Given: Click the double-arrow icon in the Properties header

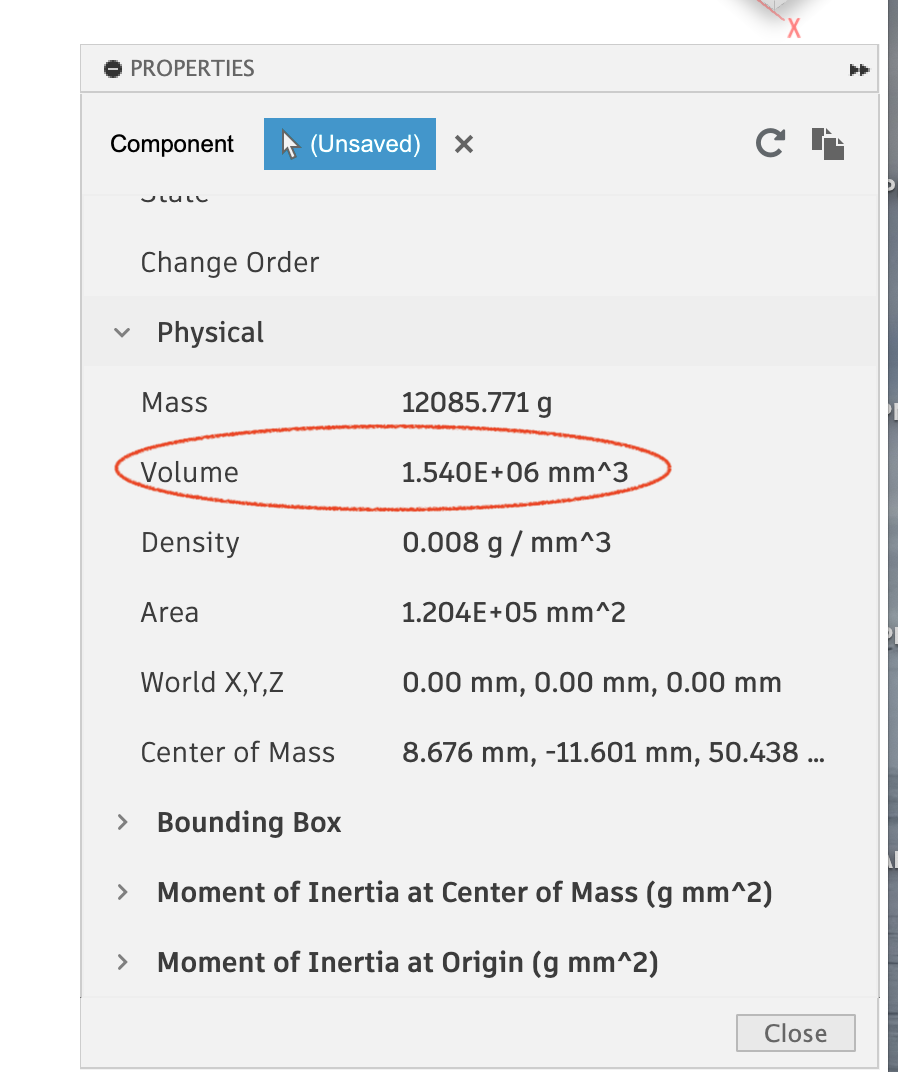Looking at the screenshot, I should (x=858, y=69).
